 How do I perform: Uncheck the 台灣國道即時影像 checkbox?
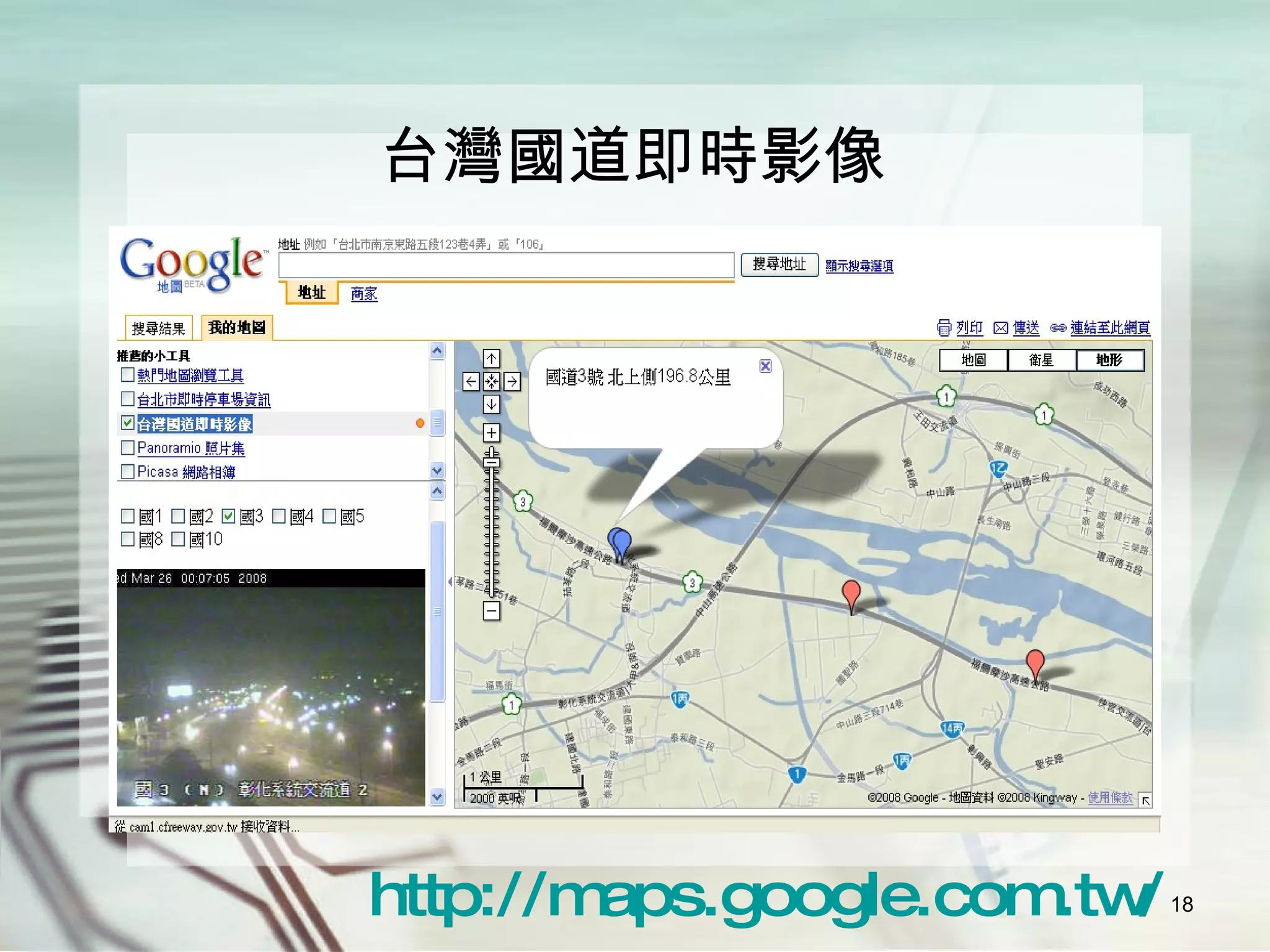point(128,423)
